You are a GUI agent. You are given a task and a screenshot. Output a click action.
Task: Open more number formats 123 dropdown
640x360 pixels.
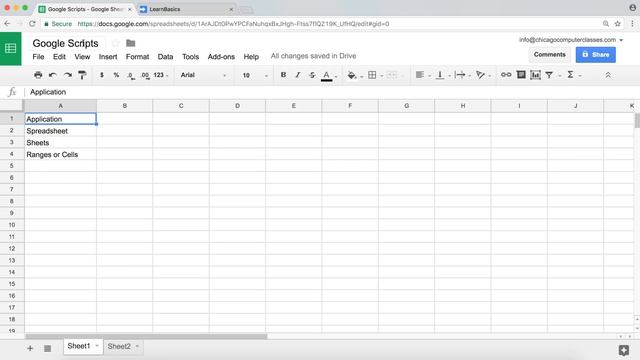coord(160,75)
